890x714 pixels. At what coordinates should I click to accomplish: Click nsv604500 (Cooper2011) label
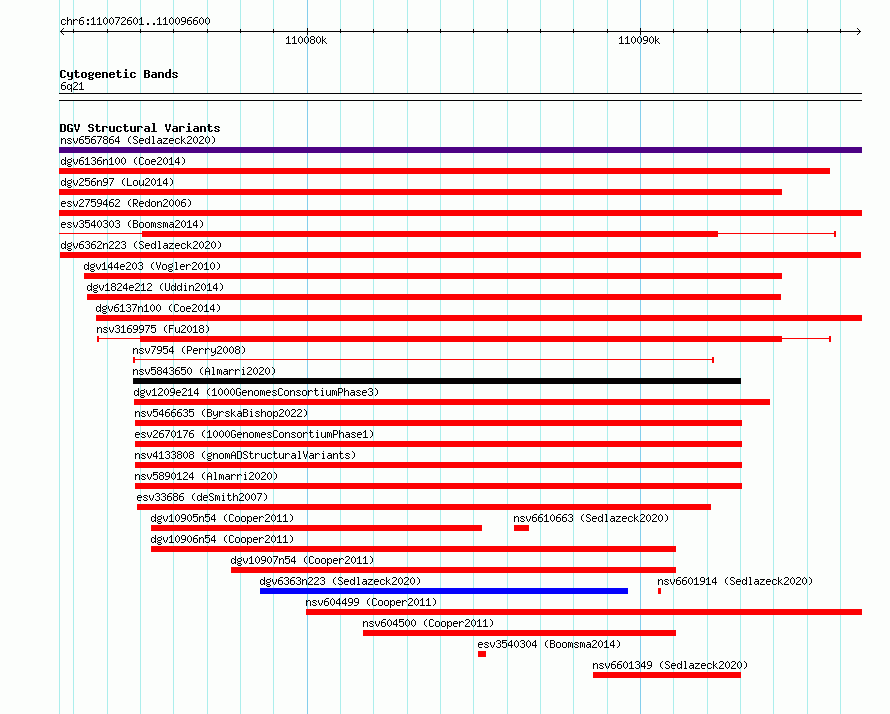click(x=428, y=623)
